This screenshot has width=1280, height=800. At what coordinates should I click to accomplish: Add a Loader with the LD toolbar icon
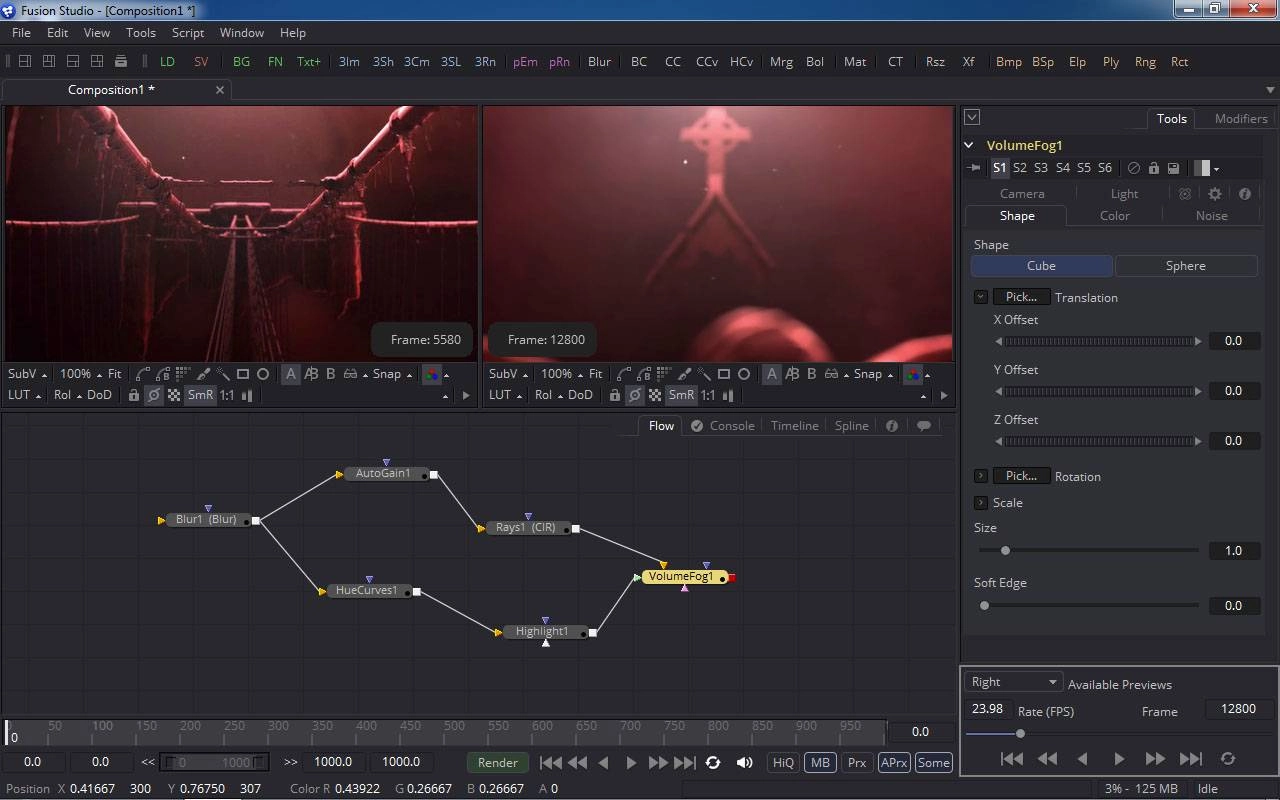click(x=167, y=61)
